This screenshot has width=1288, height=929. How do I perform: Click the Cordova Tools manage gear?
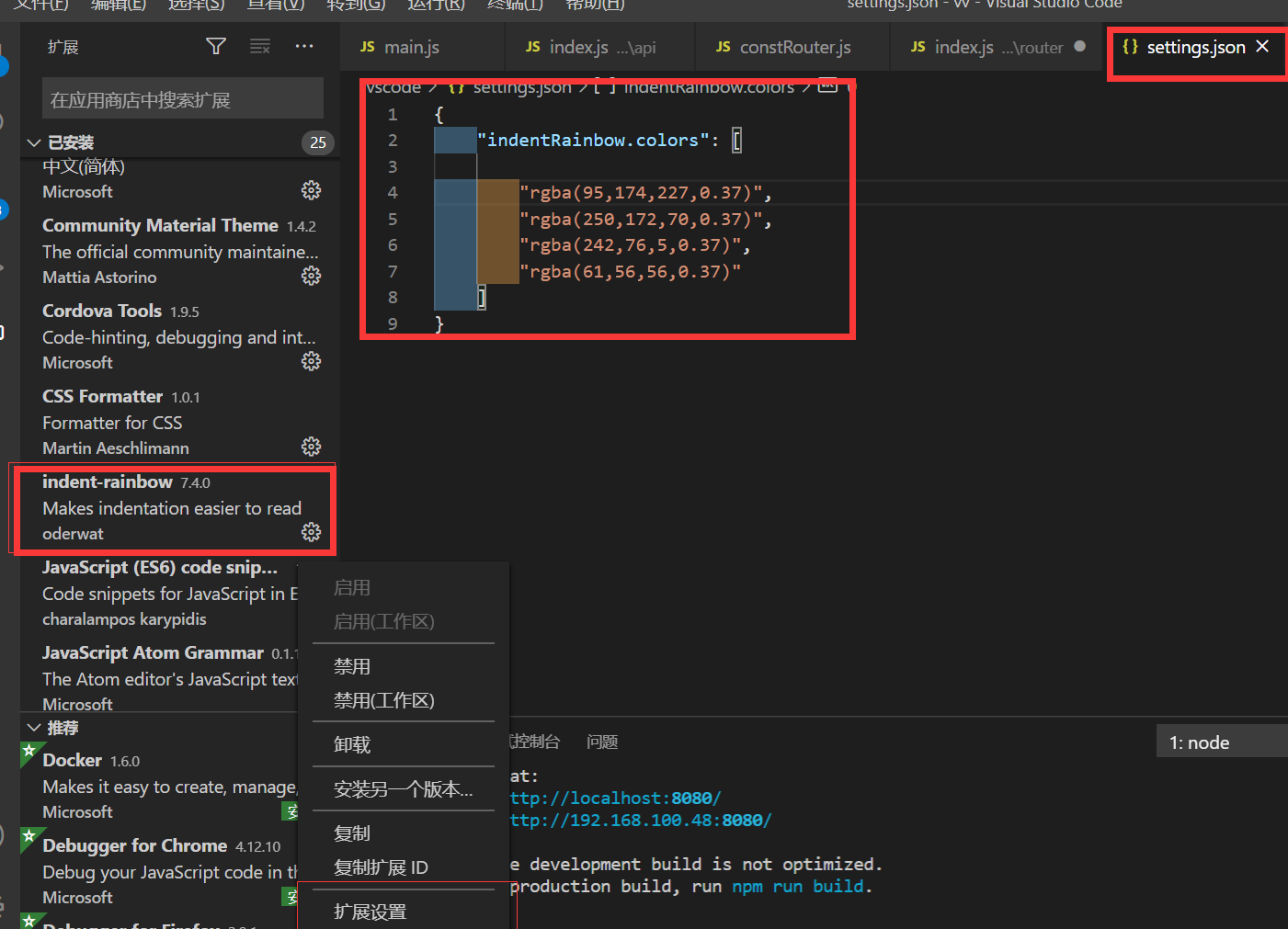tap(312, 361)
